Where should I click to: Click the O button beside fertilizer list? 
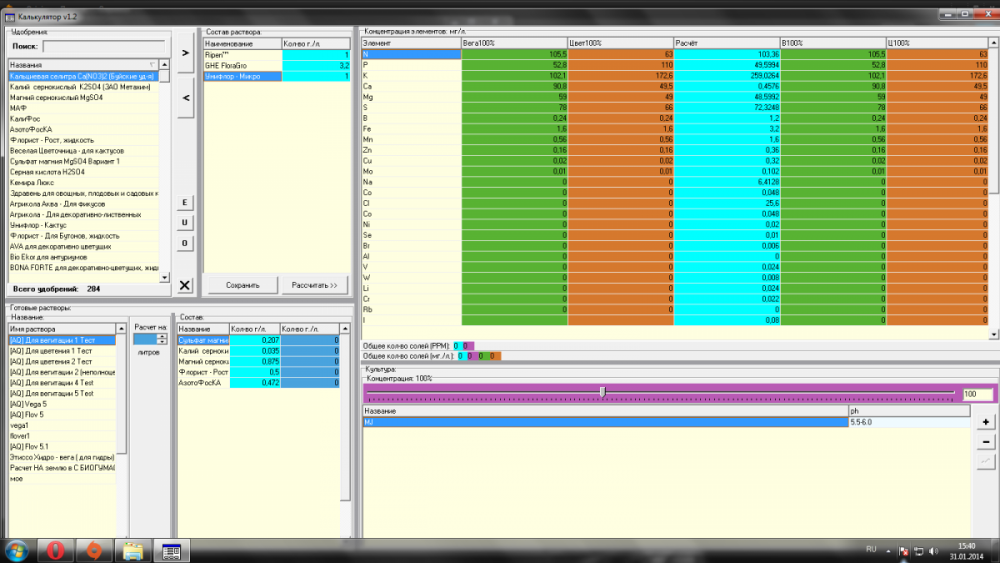(185, 243)
